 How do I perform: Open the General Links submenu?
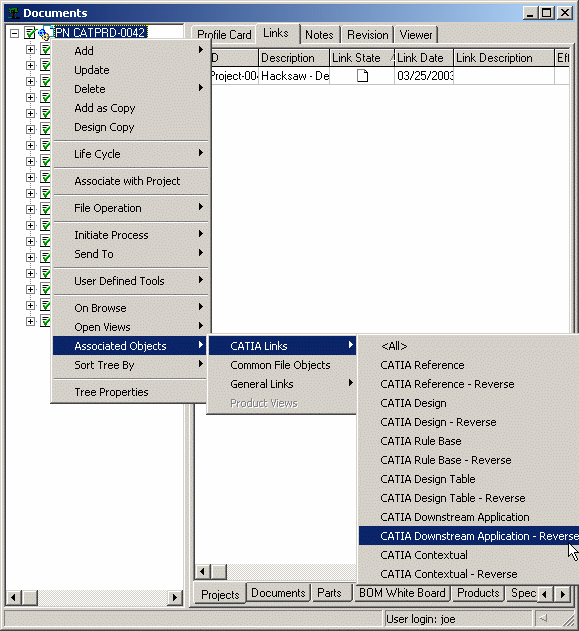[x=282, y=384]
